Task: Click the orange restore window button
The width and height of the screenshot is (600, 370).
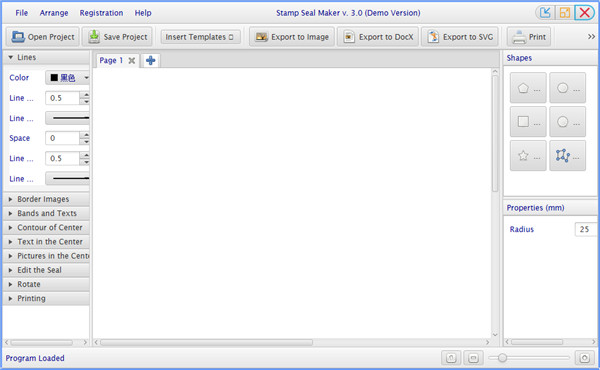Action: (x=565, y=13)
